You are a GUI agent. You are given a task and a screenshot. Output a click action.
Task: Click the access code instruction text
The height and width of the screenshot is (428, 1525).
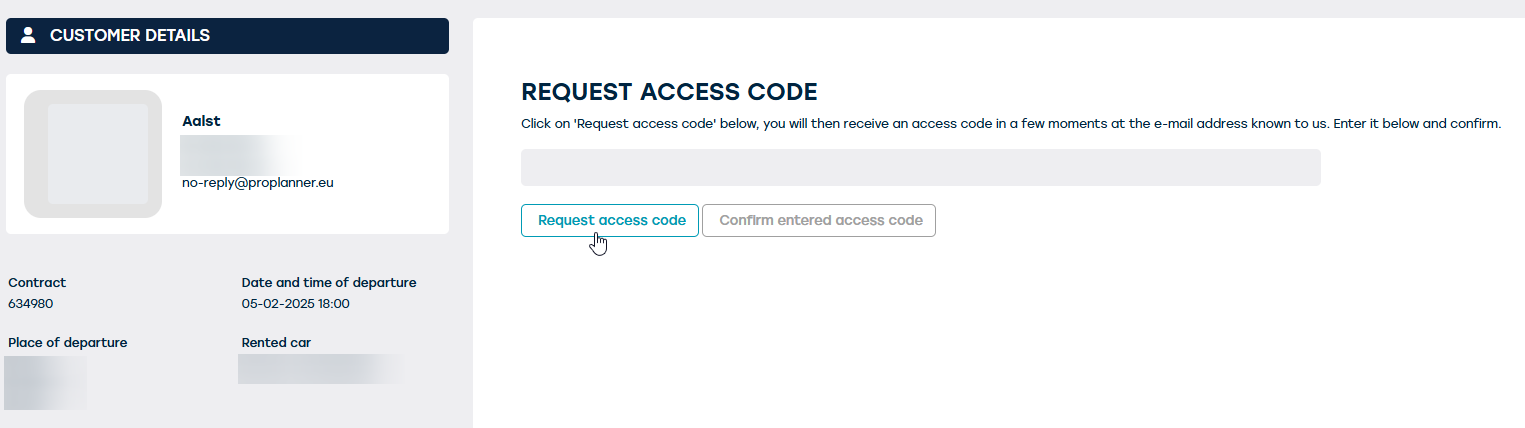click(1010, 124)
